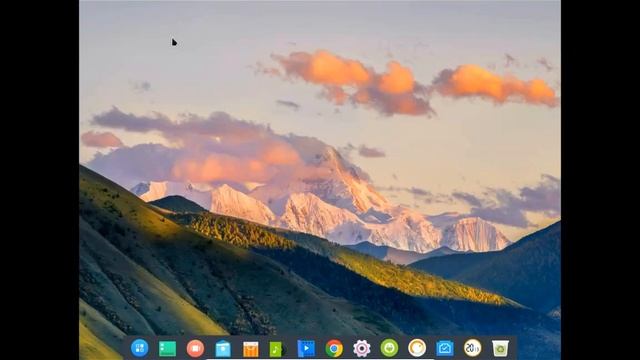This screenshot has height=360, width=640.
Task: Launch the green Music player icon
Action: (277, 349)
